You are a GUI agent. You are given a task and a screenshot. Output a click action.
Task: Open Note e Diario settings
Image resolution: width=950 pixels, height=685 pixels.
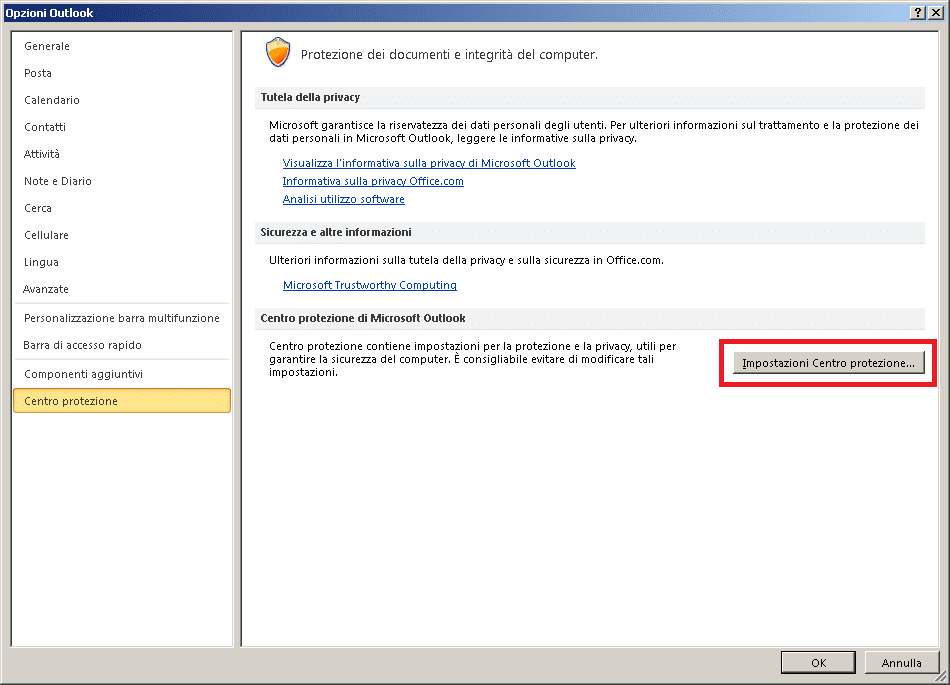coord(121,181)
